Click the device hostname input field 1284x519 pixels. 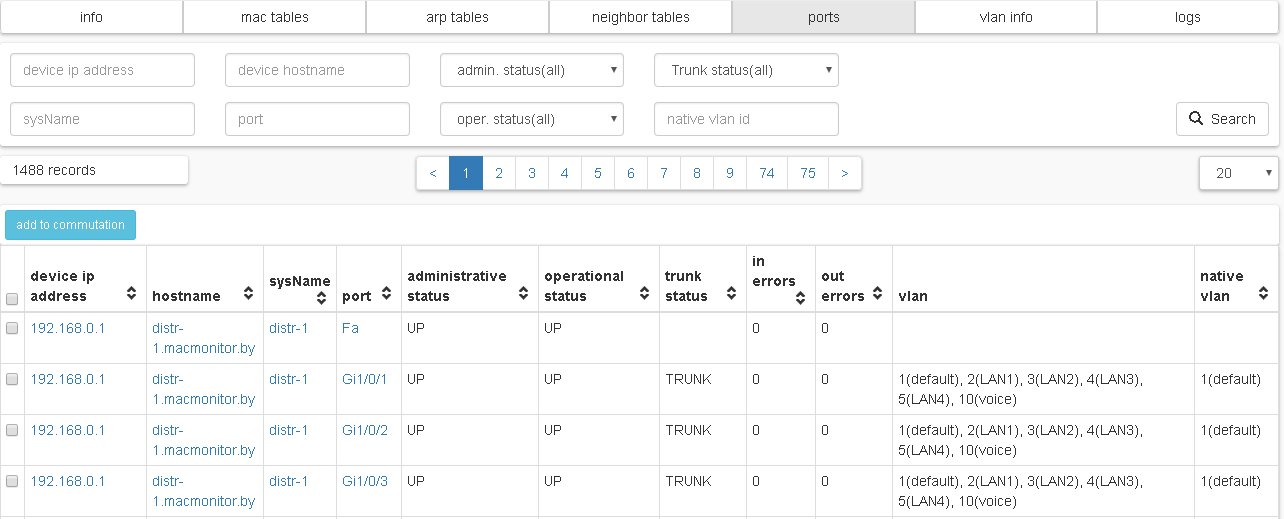pyautogui.click(x=317, y=70)
